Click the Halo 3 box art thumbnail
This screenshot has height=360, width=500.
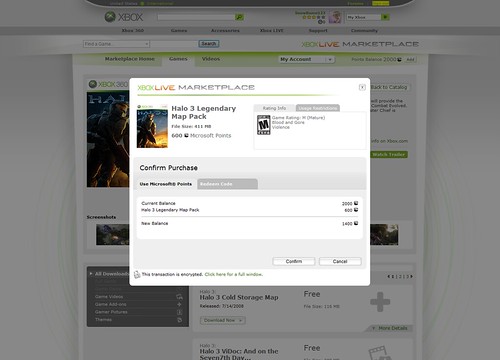(x=152, y=126)
